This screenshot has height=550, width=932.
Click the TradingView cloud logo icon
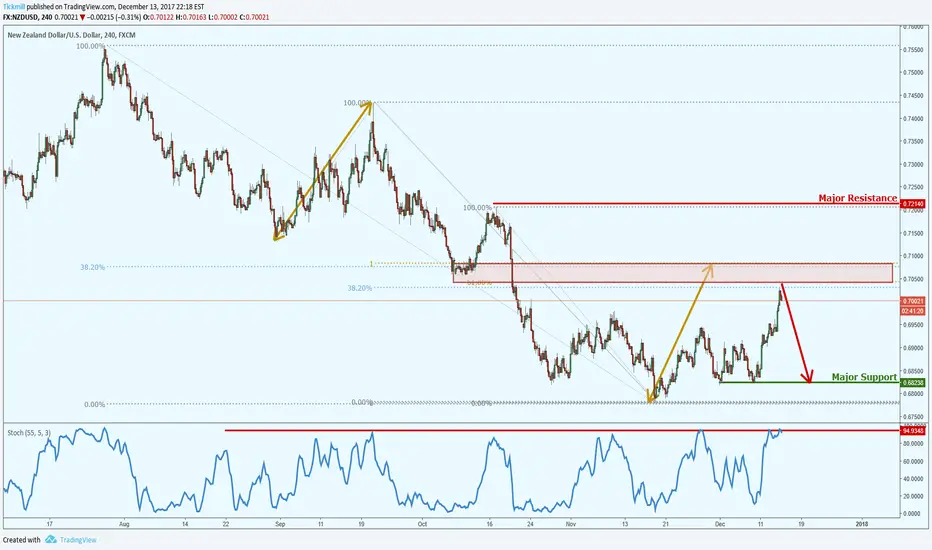pyautogui.click(x=51, y=539)
